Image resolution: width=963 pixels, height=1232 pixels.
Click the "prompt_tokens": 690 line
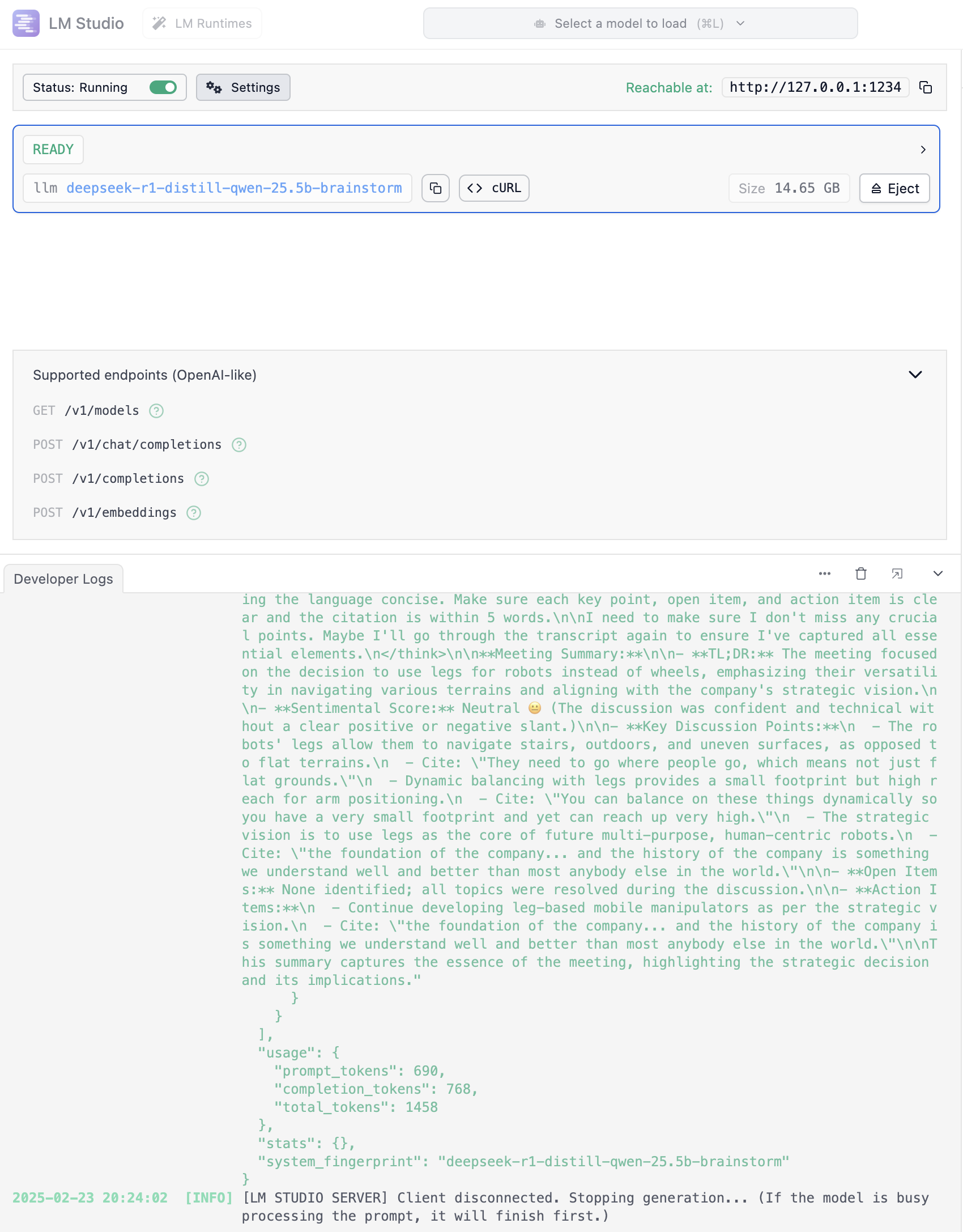click(360, 1071)
